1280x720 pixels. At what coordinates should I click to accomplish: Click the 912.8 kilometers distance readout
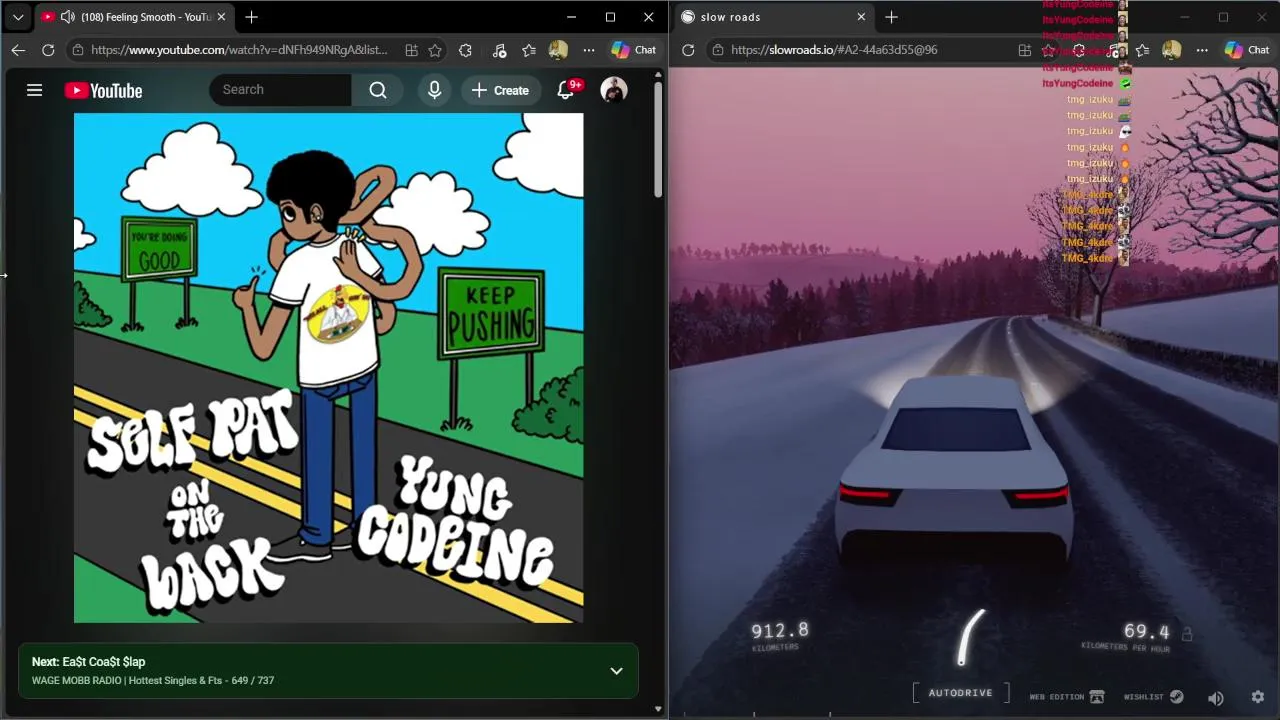(x=780, y=631)
